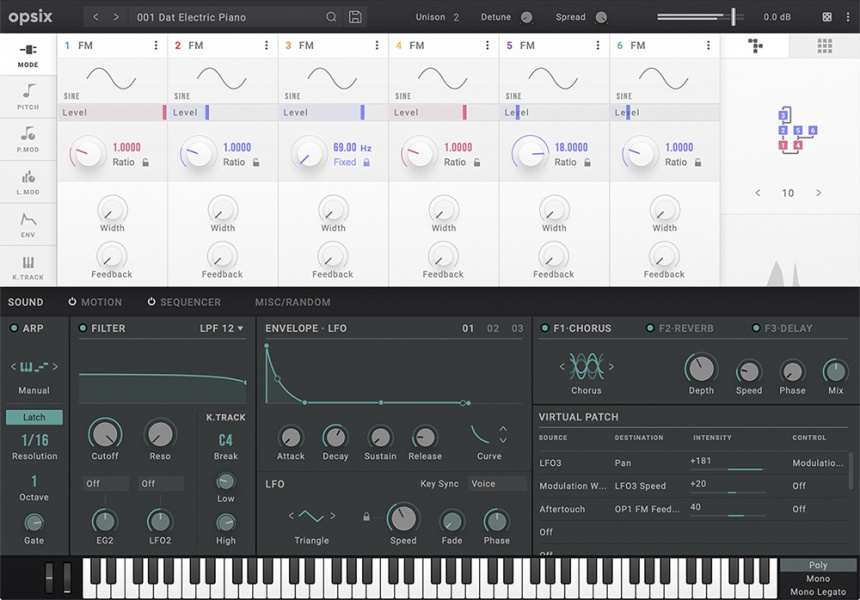The width and height of the screenshot is (860, 600).
Task: Open the algorithm view icon top right
Action: [755, 45]
